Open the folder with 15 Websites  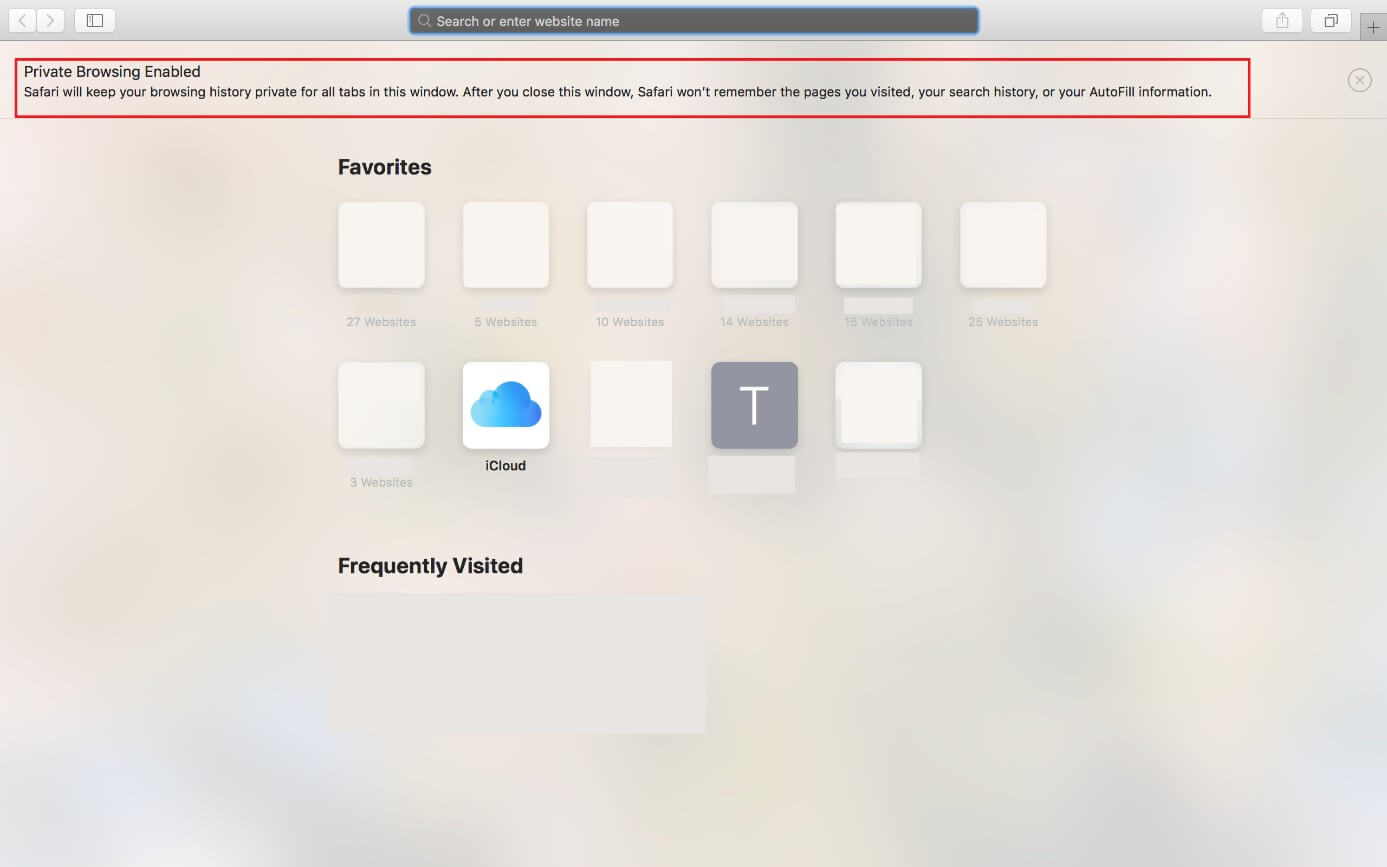coord(879,245)
